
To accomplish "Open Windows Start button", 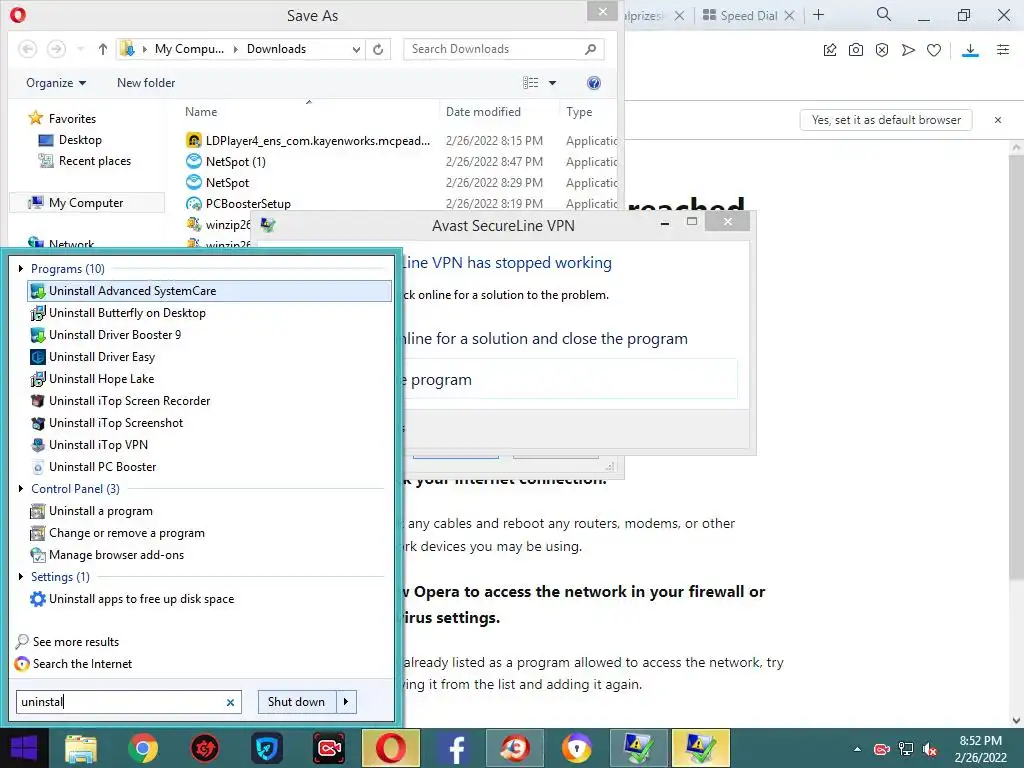I will pyautogui.click(x=24, y=748).
